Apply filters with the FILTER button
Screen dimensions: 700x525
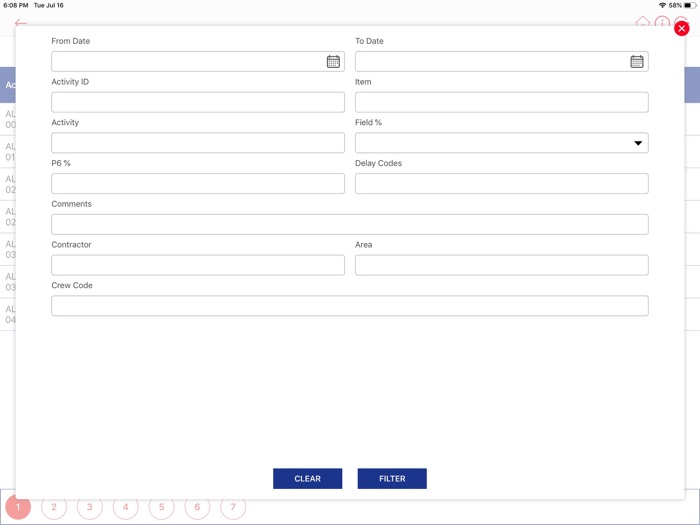(x=392, y=479)
